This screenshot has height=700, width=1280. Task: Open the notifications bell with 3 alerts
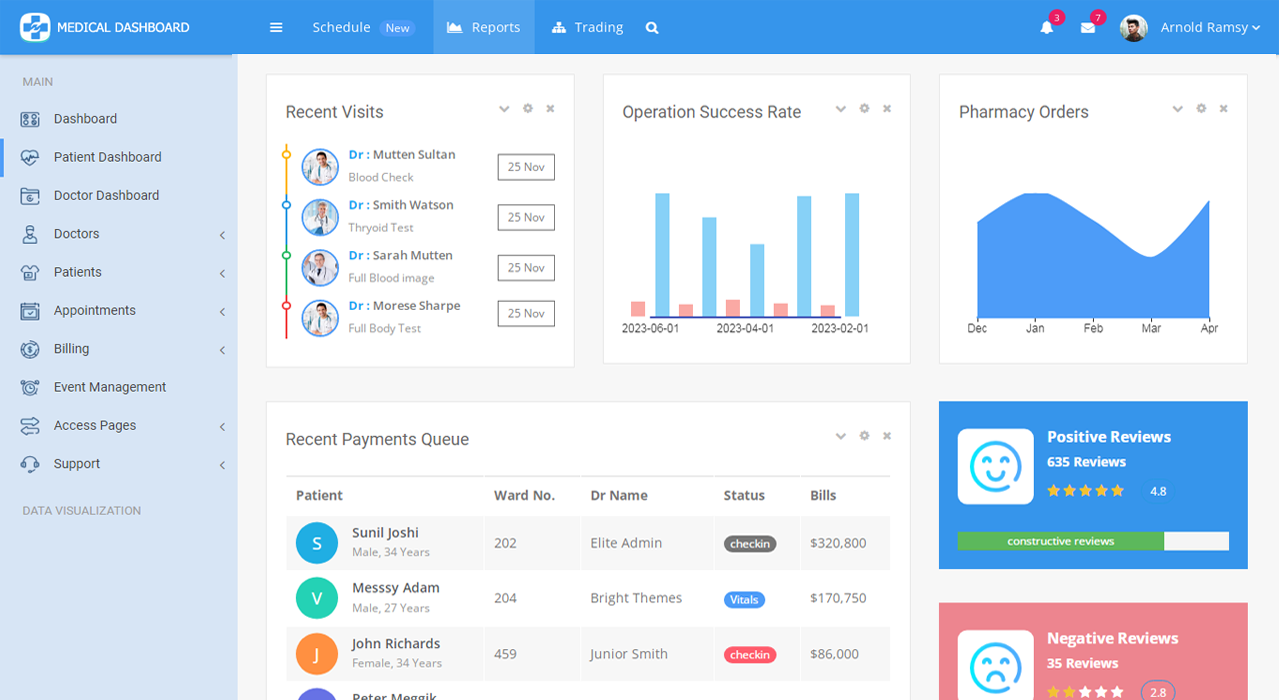(1046, 28)
